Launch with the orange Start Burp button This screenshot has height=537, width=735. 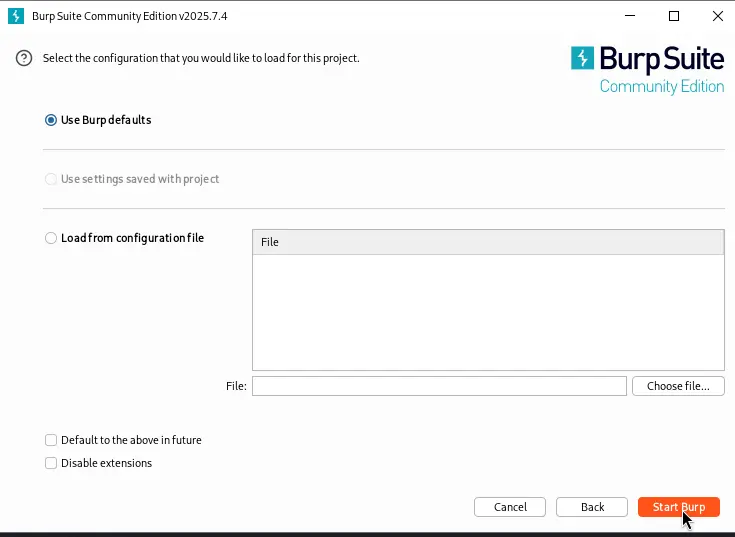(x=678, y=507)
